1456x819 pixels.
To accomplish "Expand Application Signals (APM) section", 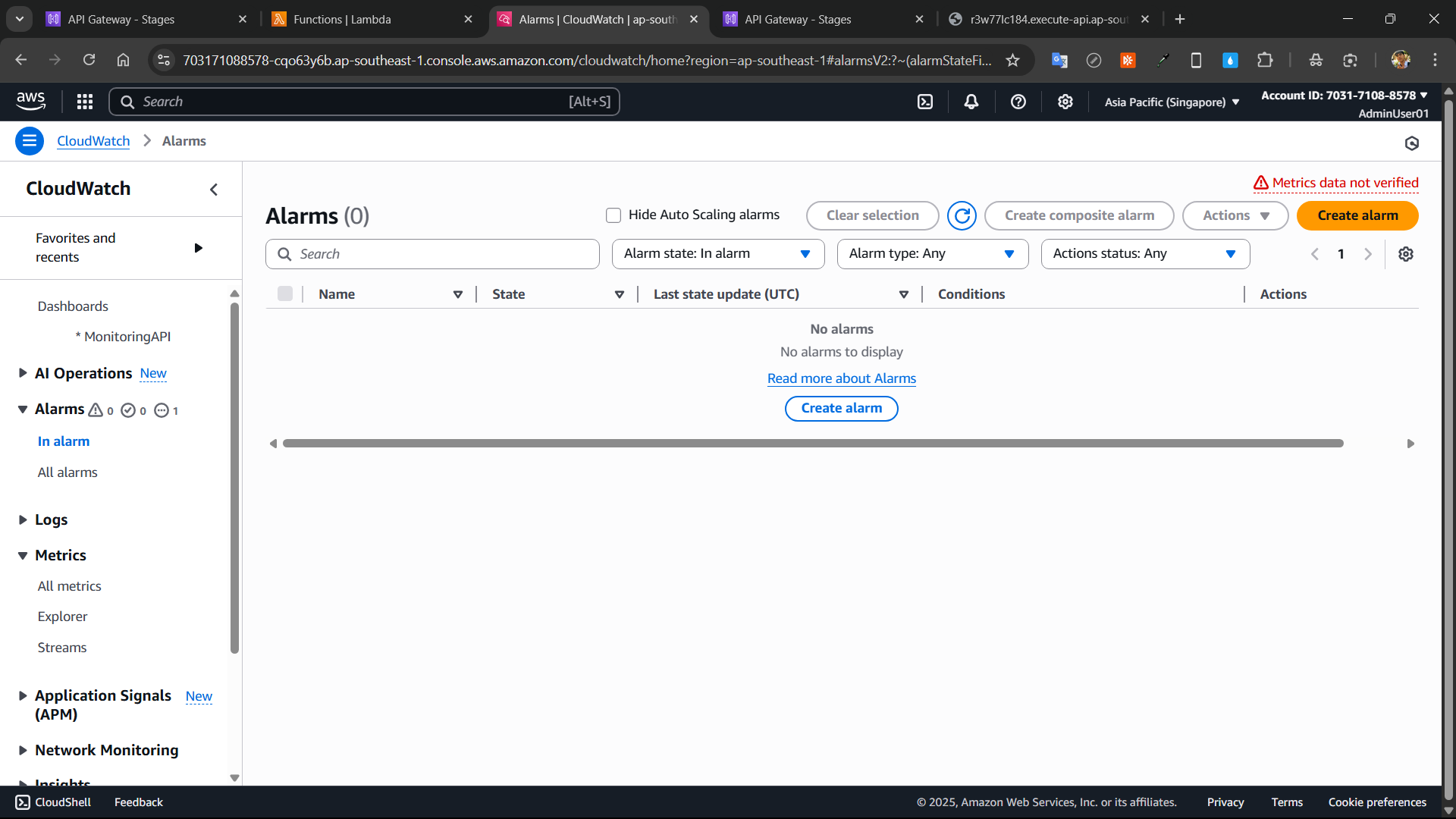I will (23, 695).
